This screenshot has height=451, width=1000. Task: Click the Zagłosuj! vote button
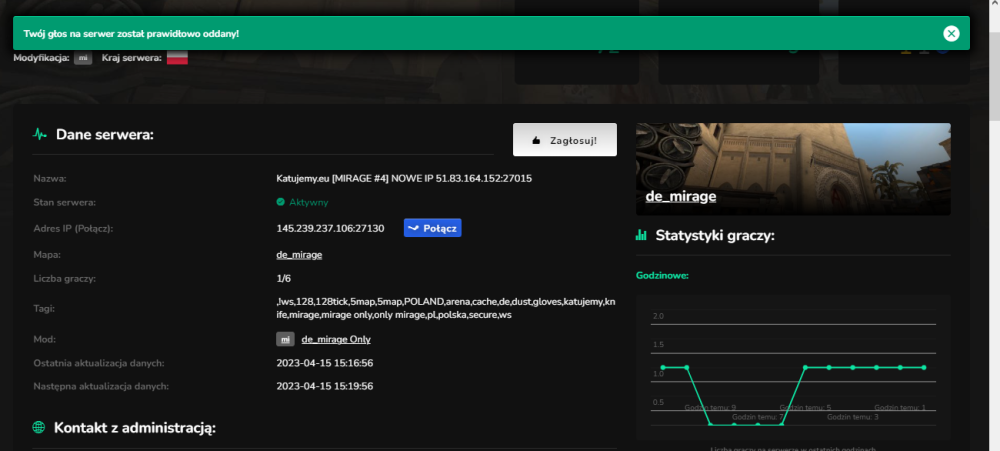pos(564,140)
